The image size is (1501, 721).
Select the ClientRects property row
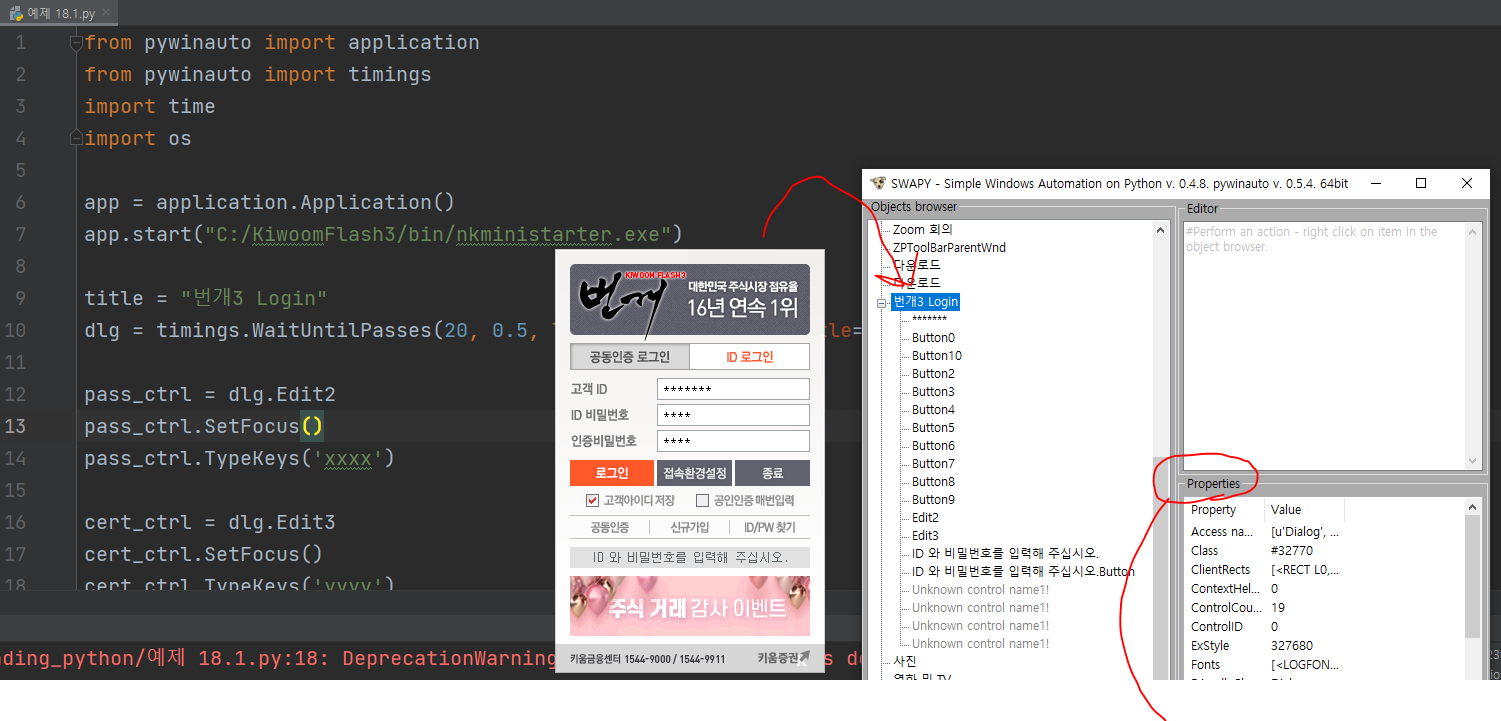[1324, 570]
